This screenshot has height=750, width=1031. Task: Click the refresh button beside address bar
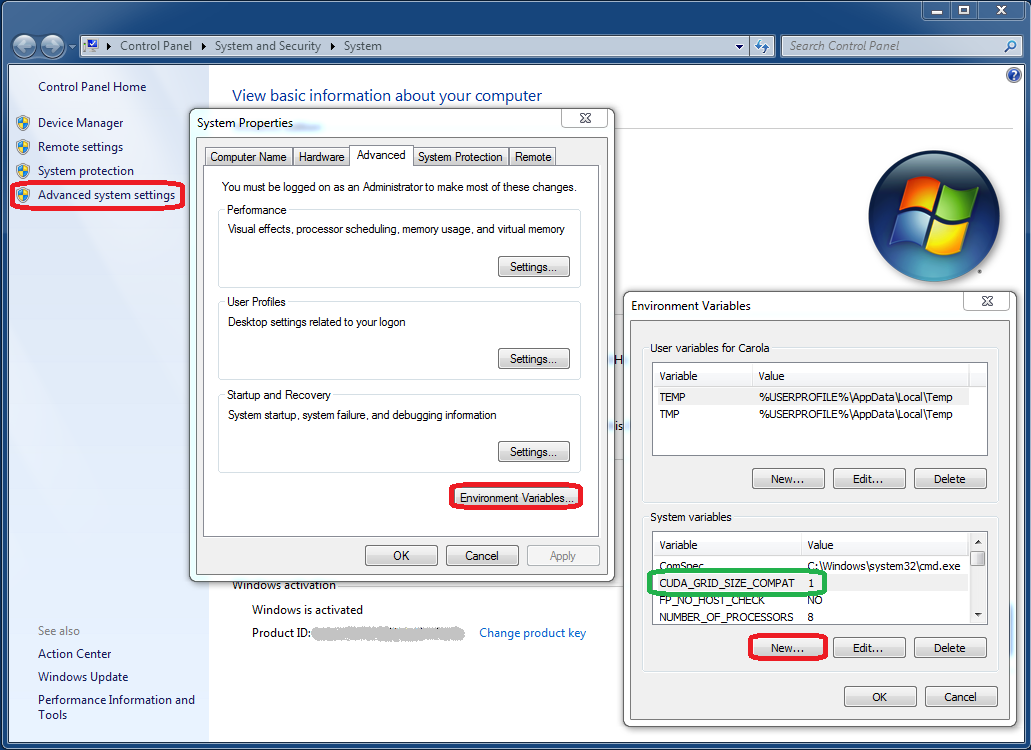762,46
